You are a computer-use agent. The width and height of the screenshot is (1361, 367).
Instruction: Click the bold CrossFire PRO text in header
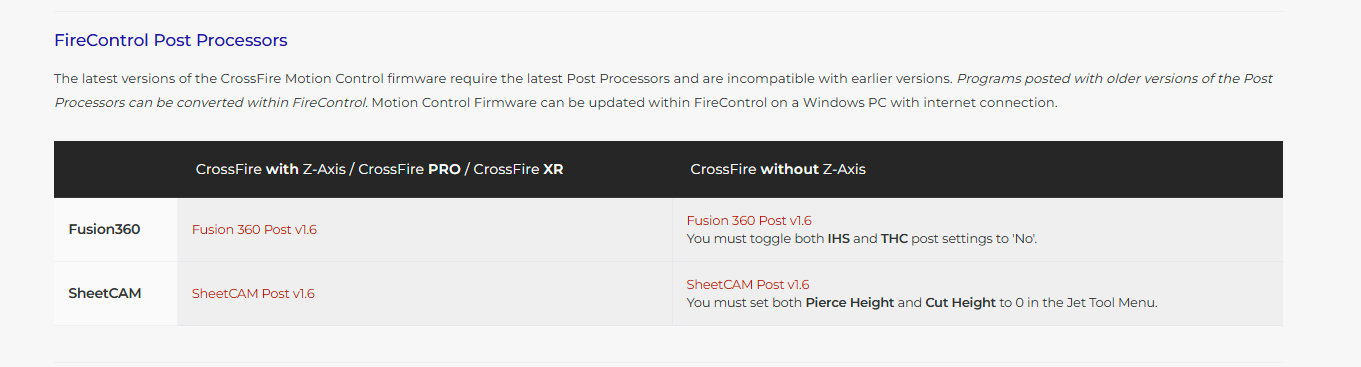click(409, 169)
